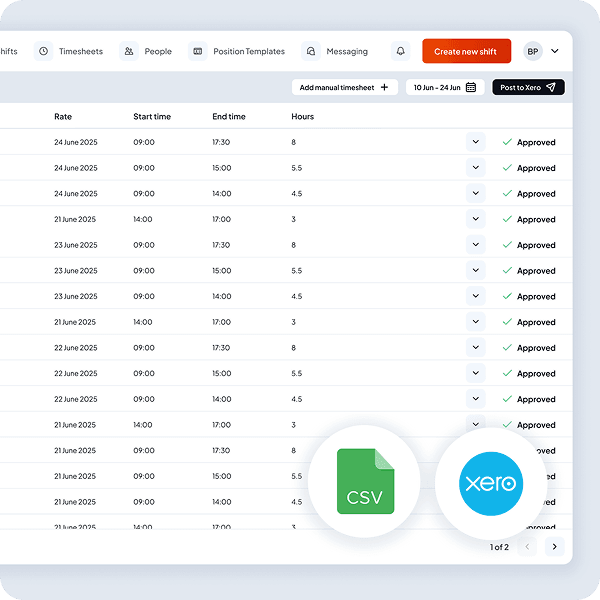This screenshot has height=600, width=600.
Task: Click the BP user avatar
Action: point(533,51)
